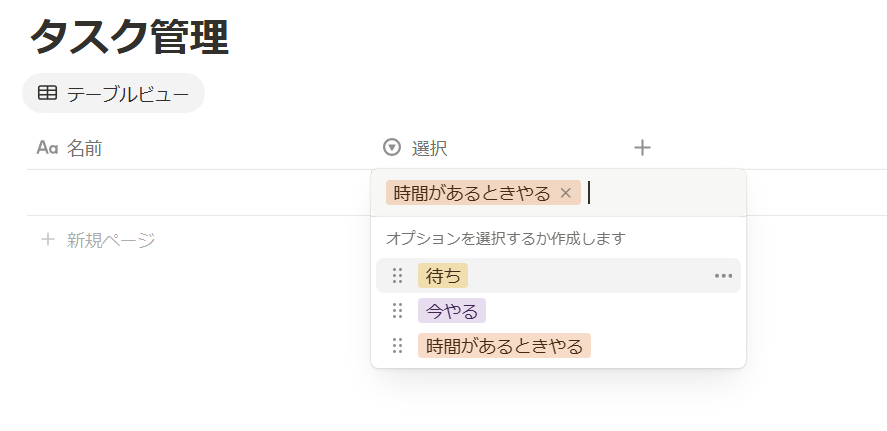Image resolution: width=887 pixels, height=431 pixels.
Task: Click the empty name cell in first row
Action: [199, 192]
